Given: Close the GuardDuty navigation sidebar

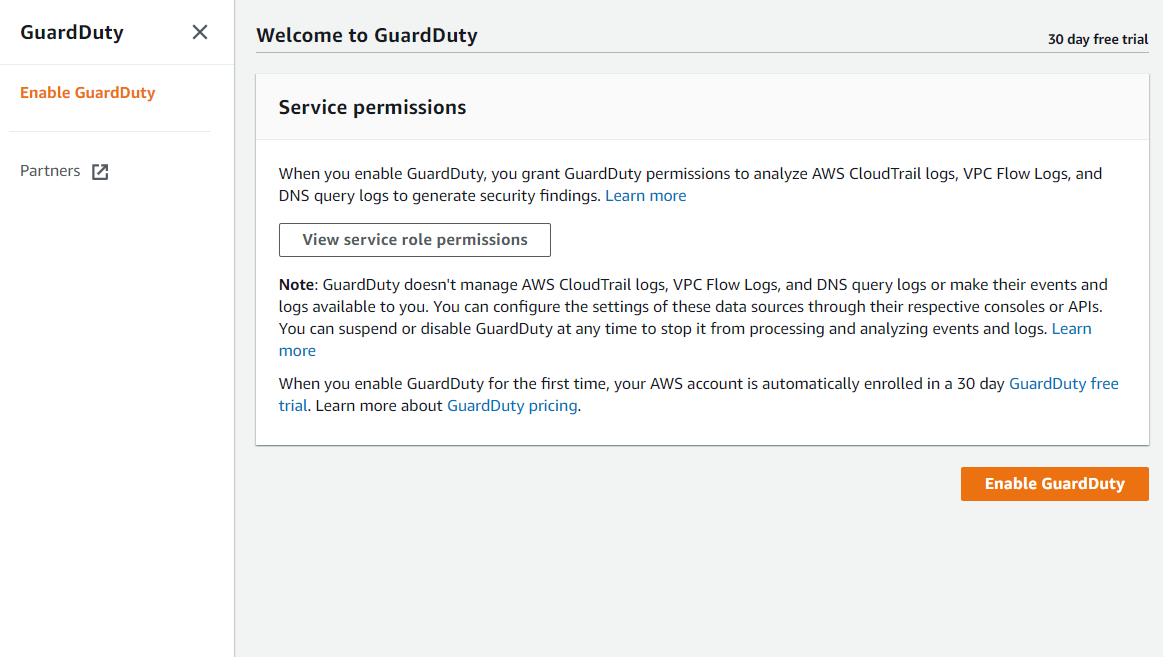Looking at the screenshot, I should (200, 32).
